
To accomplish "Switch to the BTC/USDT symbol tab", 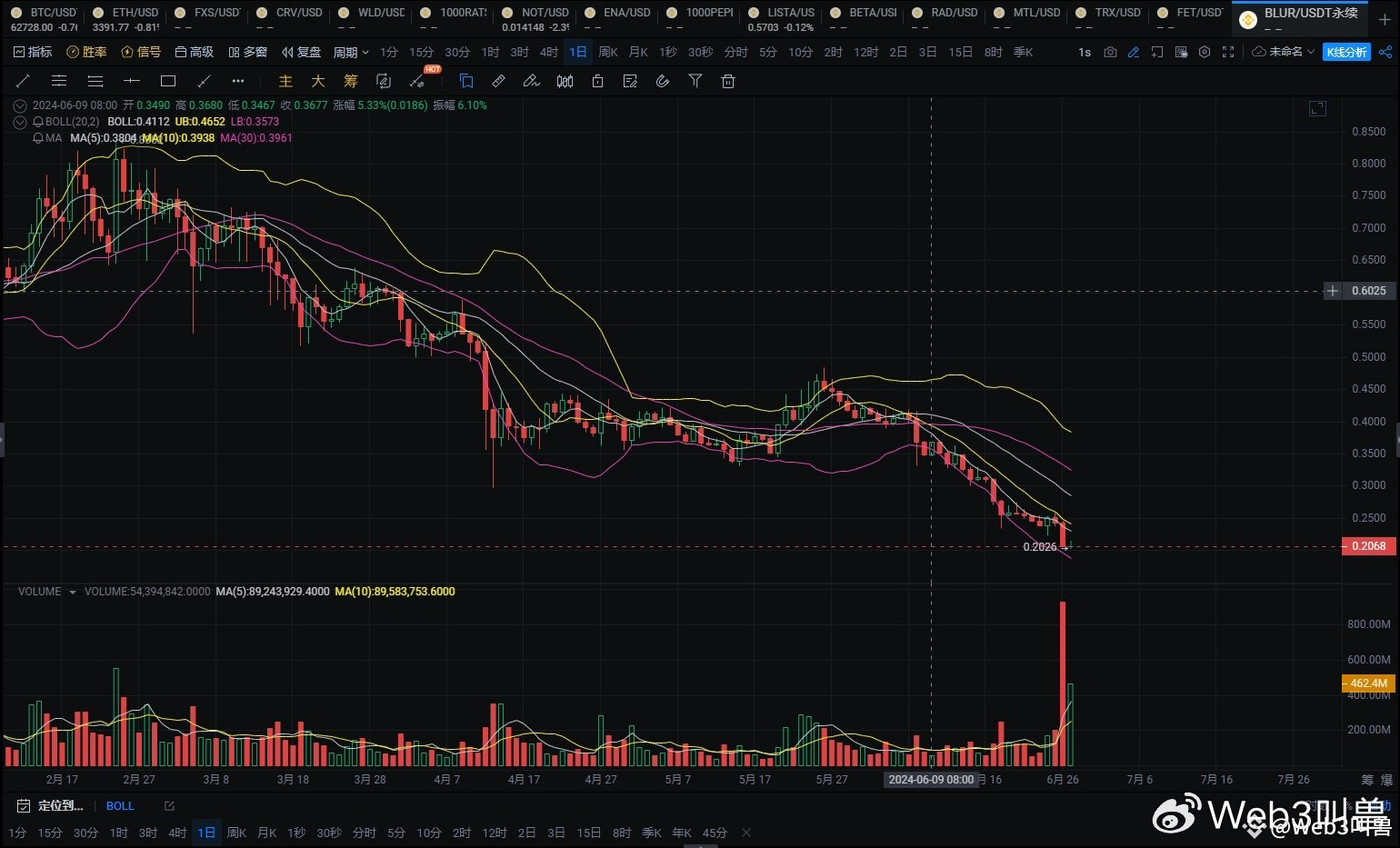I will [x=44, y=18].
